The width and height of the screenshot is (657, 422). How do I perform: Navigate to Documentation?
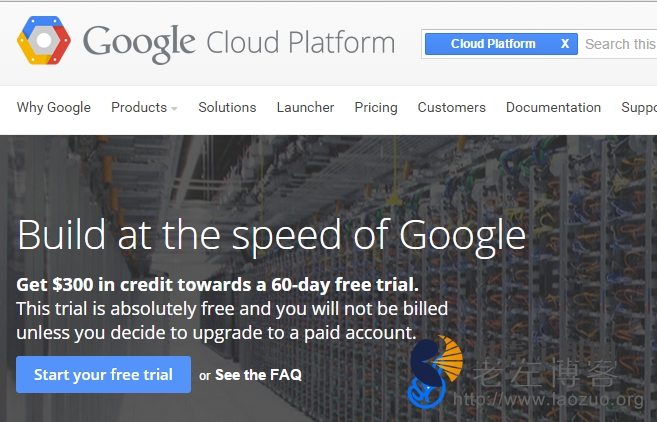pyautogui.click(x=553, y=107)
